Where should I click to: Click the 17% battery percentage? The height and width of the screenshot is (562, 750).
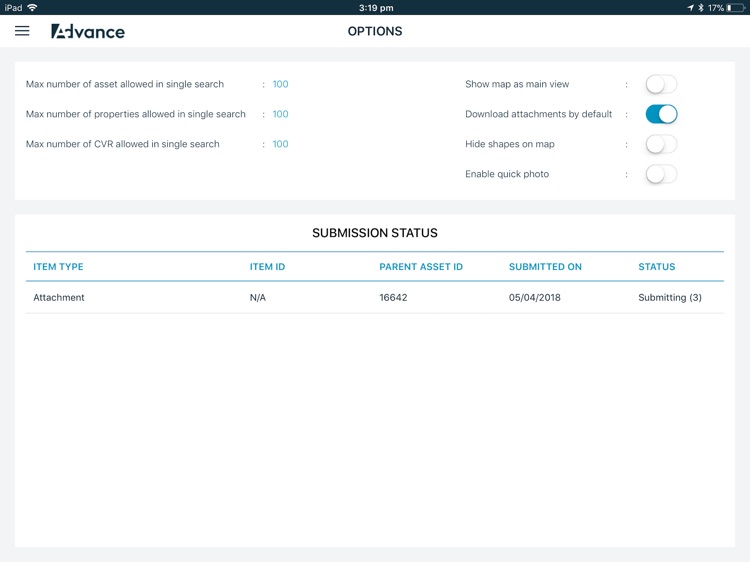click(x=716, y=8)
